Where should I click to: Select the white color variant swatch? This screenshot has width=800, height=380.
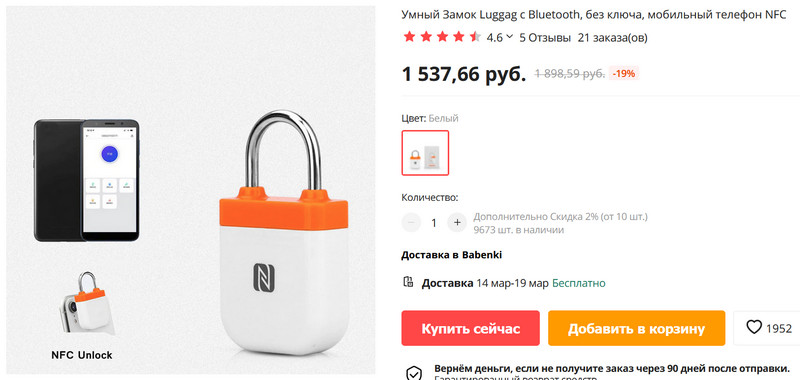click(x=425, y=153)
